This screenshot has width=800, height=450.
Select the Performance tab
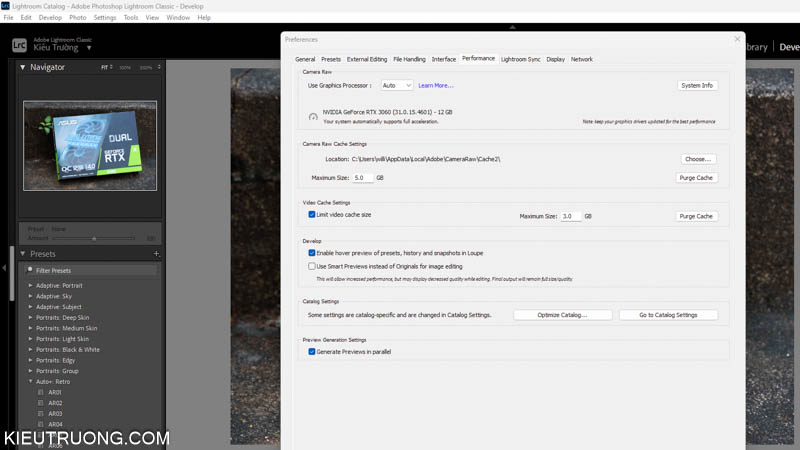pyautogui.click(x=478, y=59)
